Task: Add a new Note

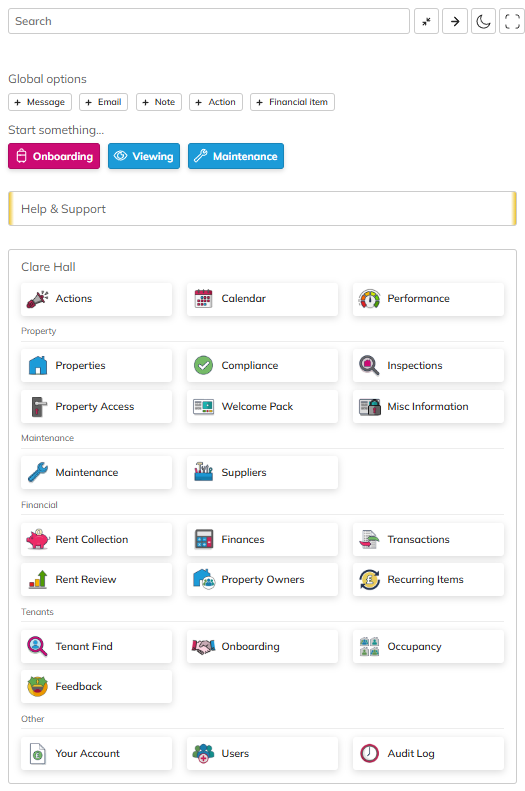Action: point(159,102)
